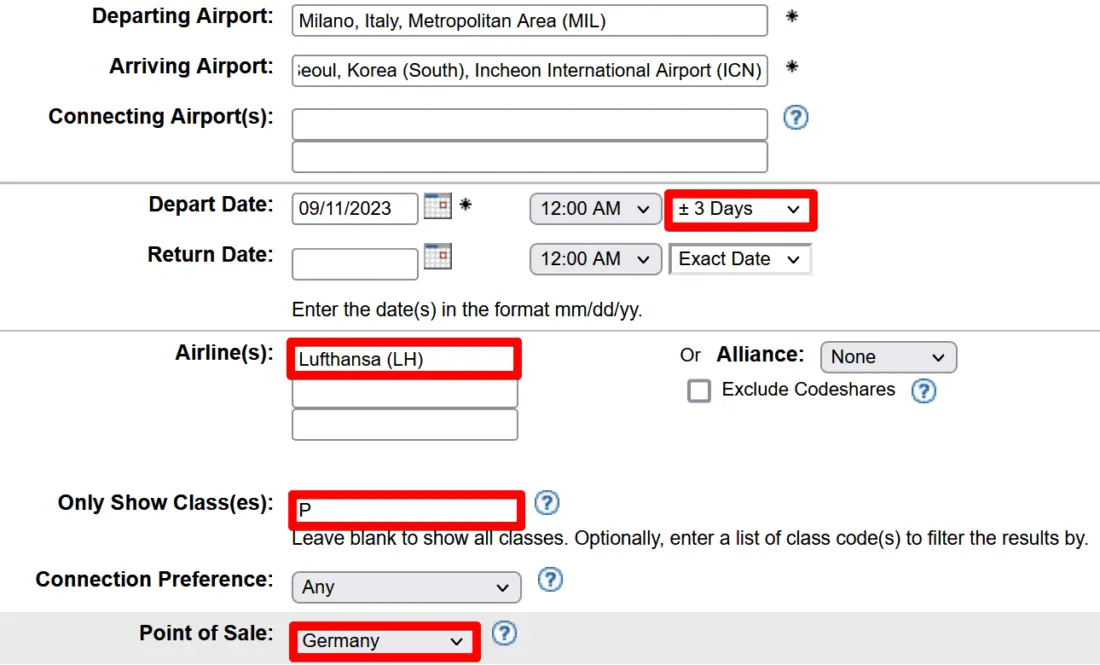Open the ± 3 Days range dropdown
Viewport: 1100px width, 665px height.
tap(739, 209)
